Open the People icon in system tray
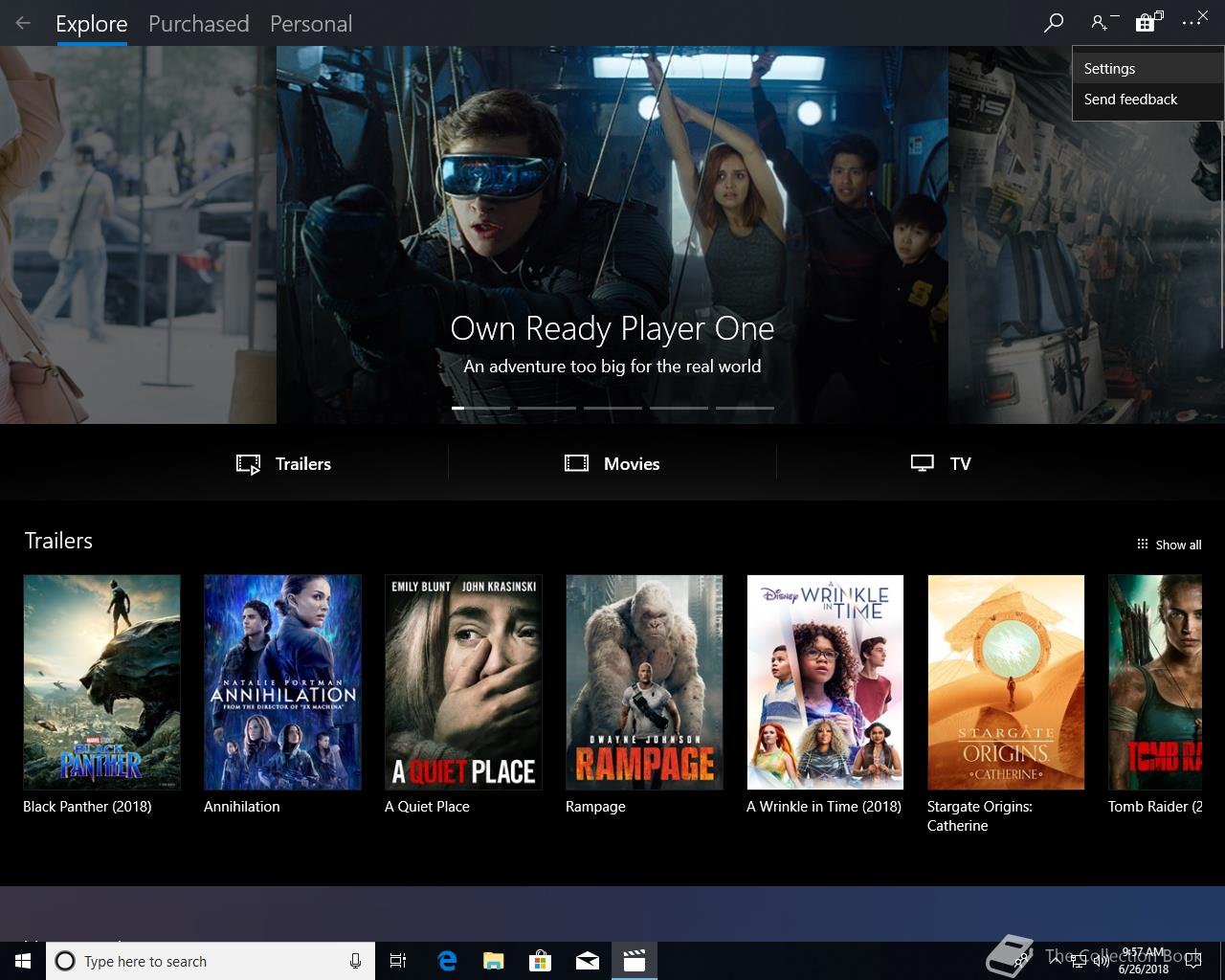 click(1023, 961)
